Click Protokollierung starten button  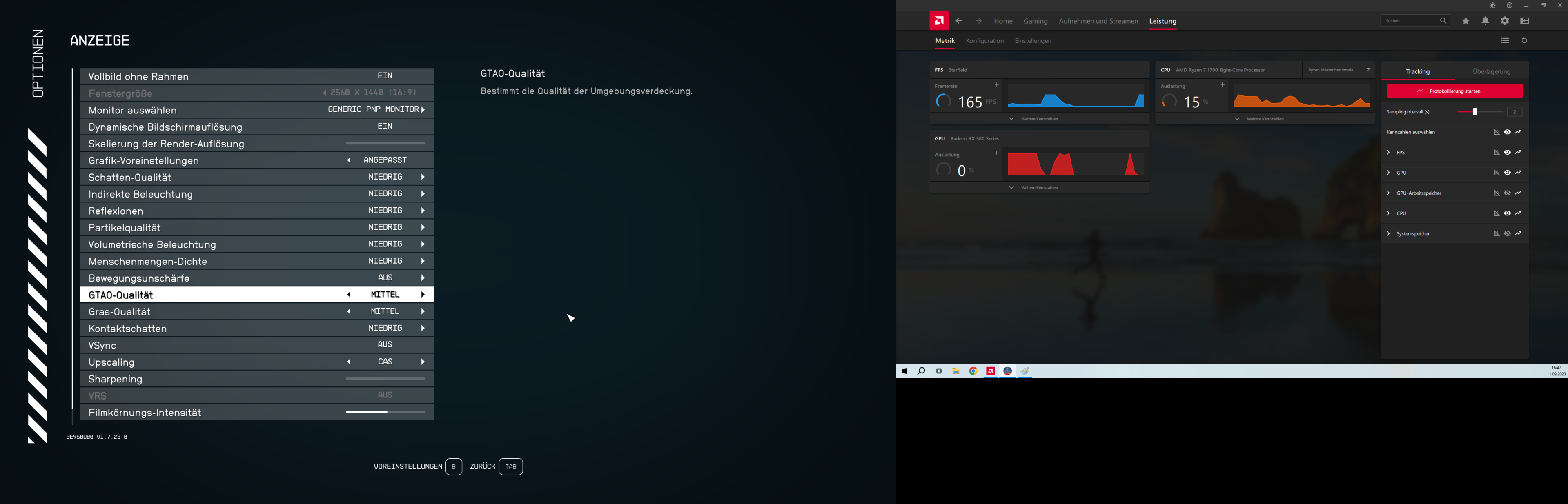pos(1454,91)
